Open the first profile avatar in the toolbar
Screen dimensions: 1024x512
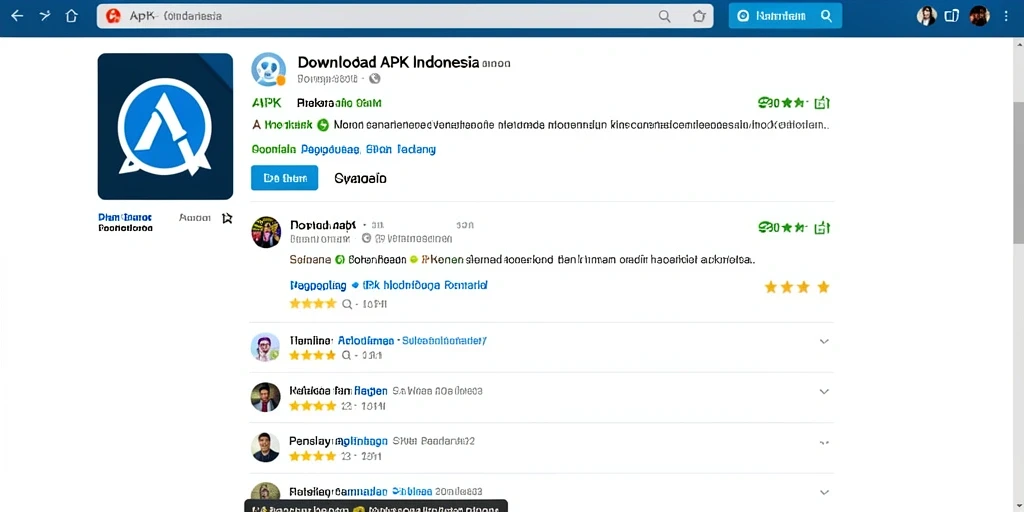tap(926, 16)
